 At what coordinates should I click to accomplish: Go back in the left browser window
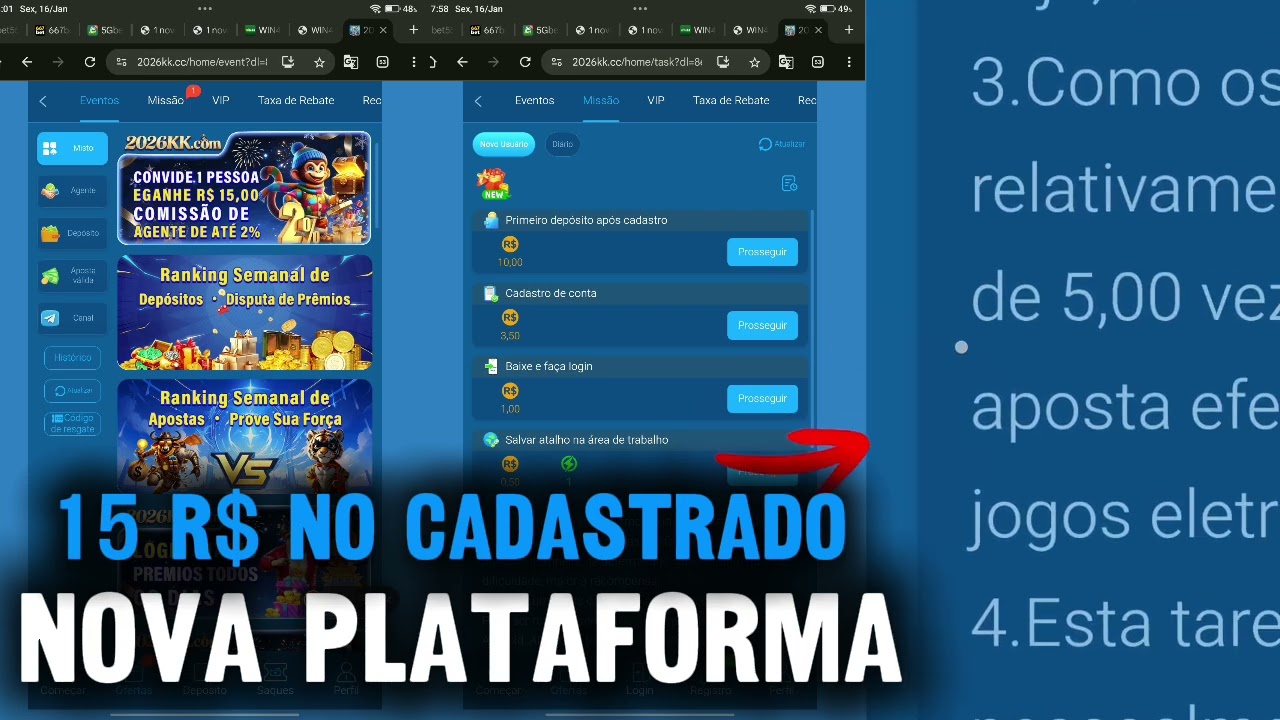tap(27, 62)
